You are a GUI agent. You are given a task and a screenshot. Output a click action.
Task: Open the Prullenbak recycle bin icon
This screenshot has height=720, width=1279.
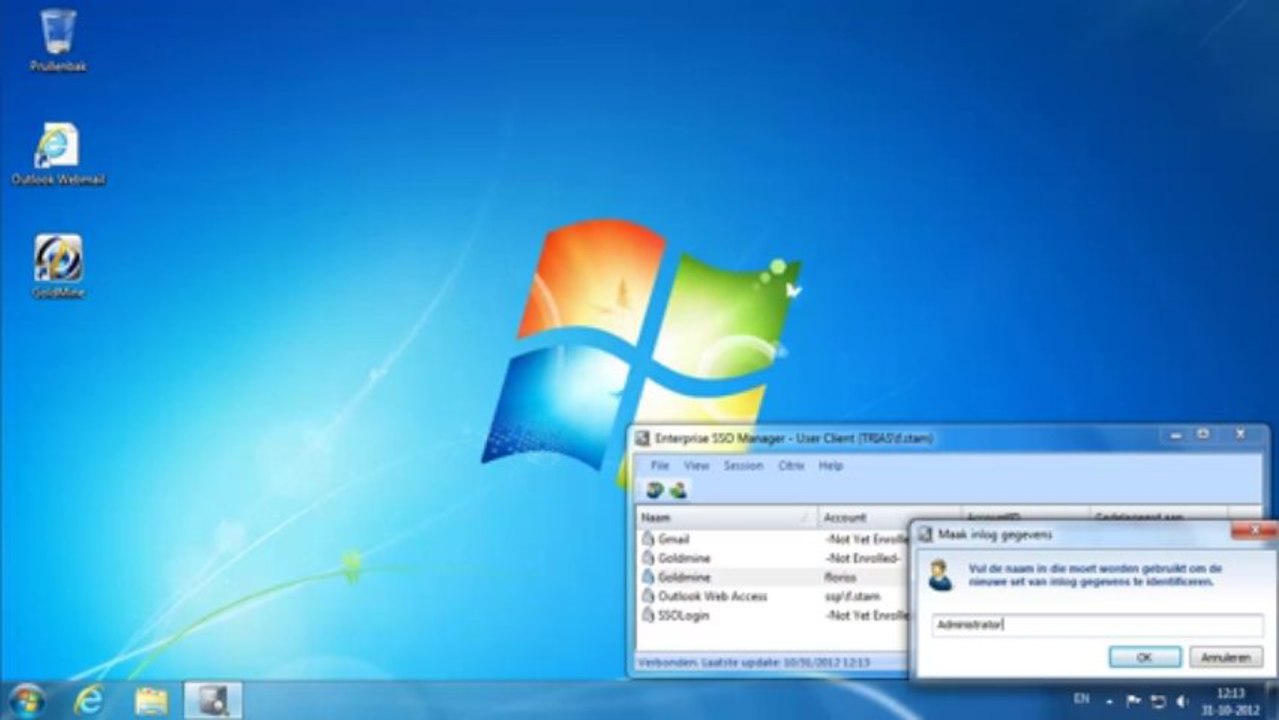pos(58,40)
